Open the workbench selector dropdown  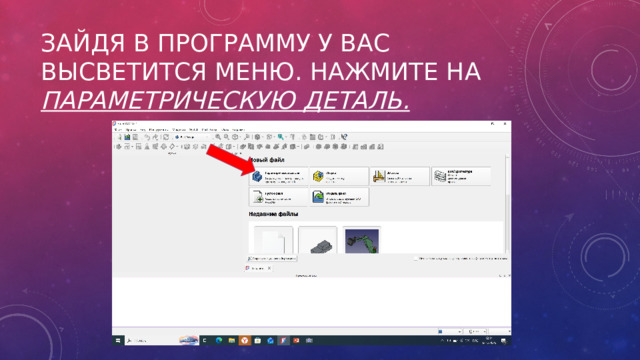click(x=193, y=137)
